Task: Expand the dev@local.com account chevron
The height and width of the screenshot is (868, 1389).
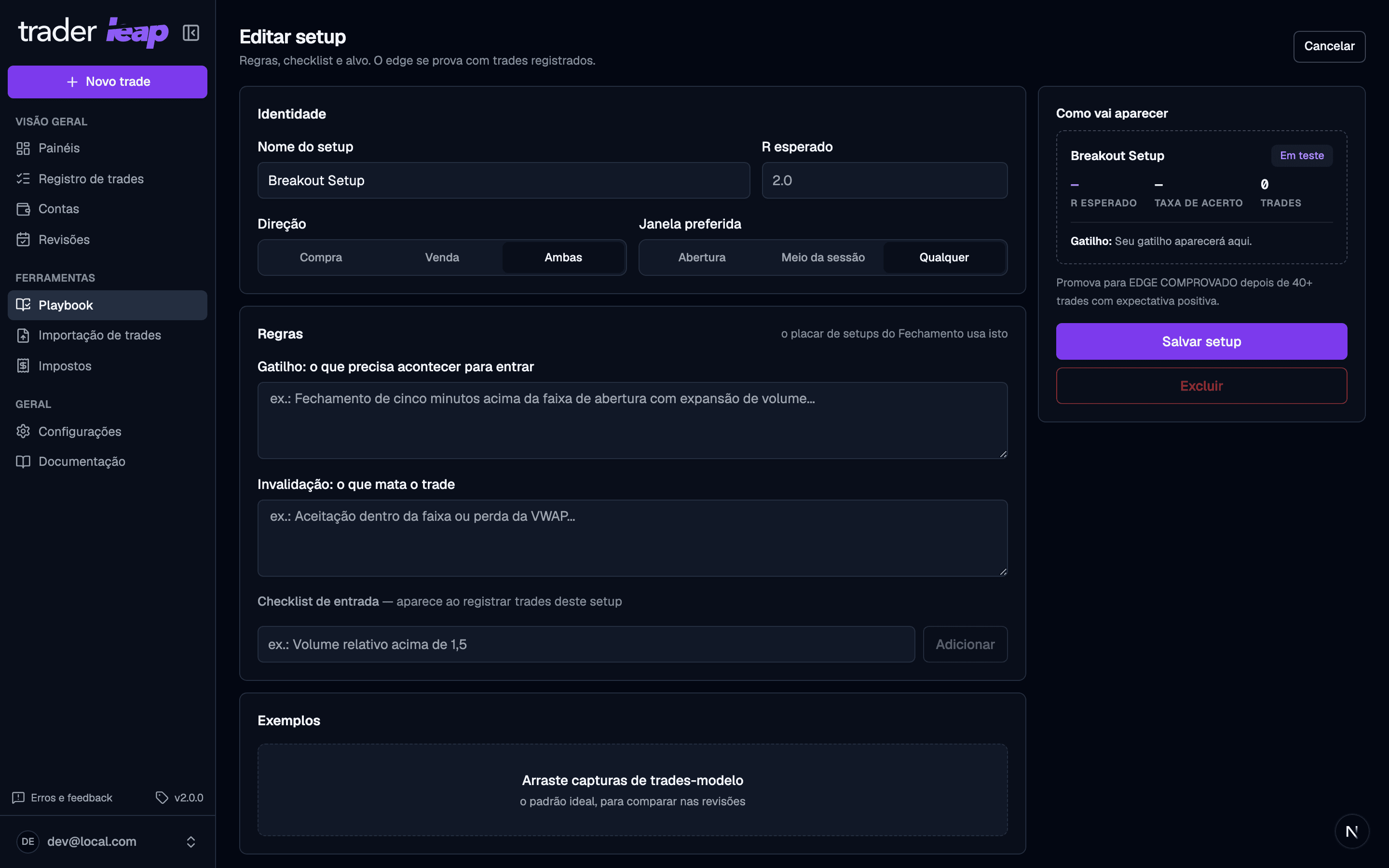Action: (x=191, y=841)
